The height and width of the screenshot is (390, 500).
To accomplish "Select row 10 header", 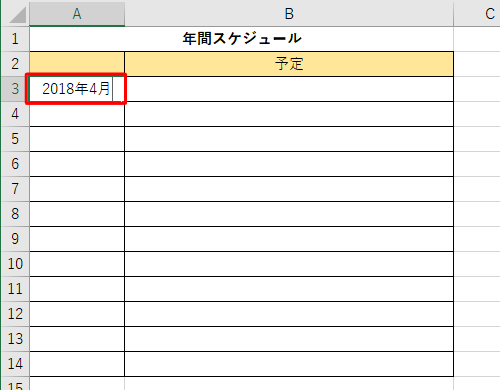I will (x=15, y=264).
